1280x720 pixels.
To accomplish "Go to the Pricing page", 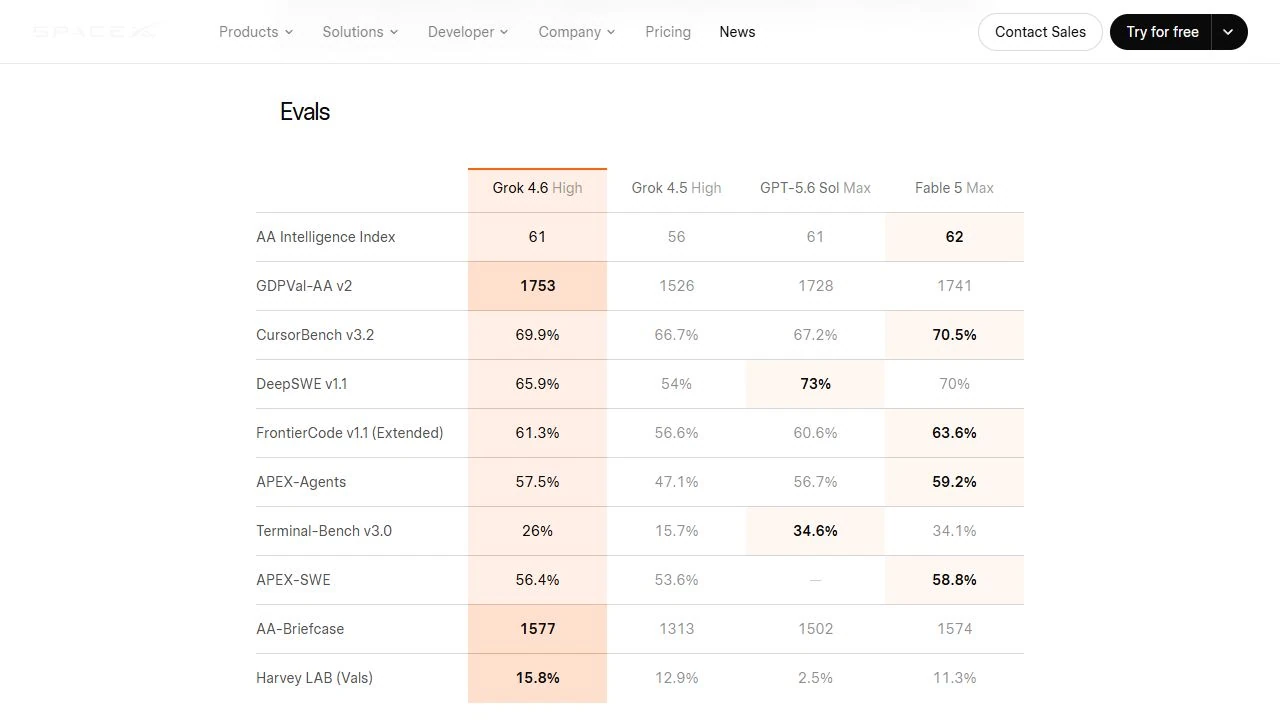I will pyautogui.click(x=668, y=32).
